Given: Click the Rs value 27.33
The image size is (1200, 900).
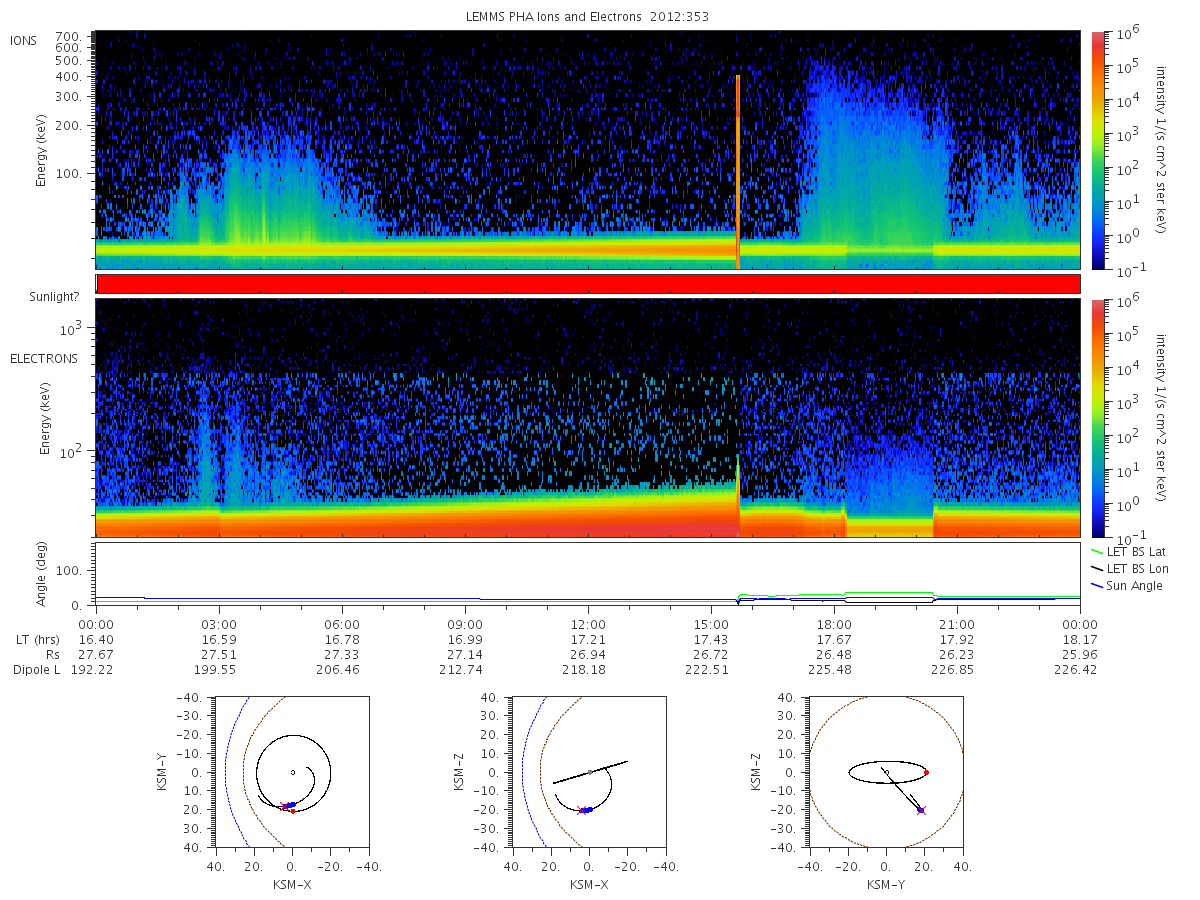Looking at the screenshot, I should point(342,654).
